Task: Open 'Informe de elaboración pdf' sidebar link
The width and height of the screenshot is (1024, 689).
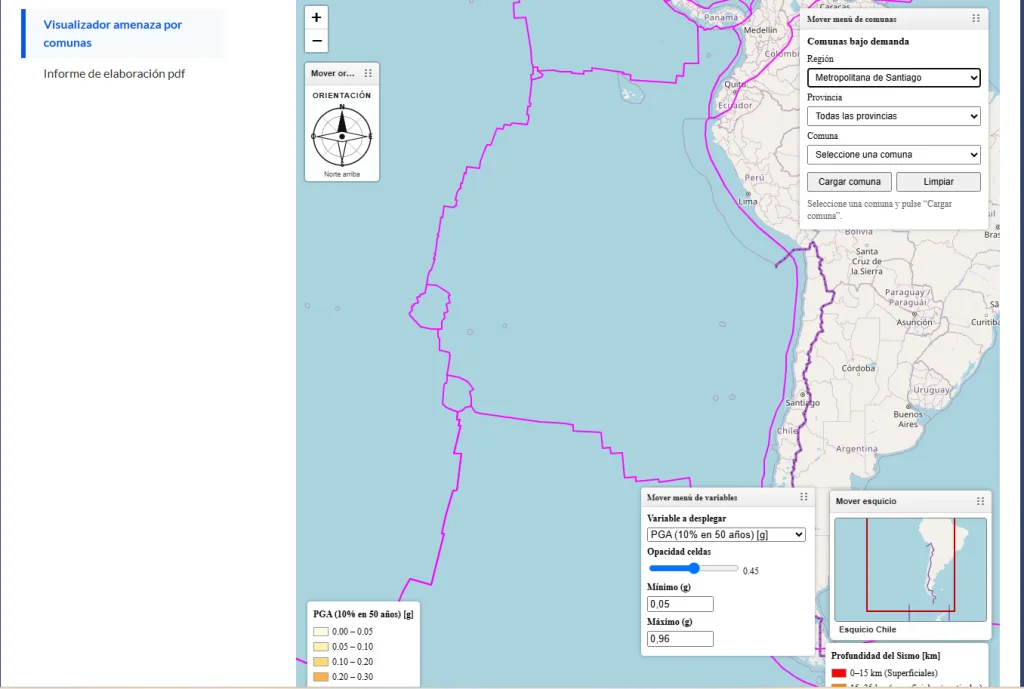Action: pyautogui.click(x=114, y=74)
